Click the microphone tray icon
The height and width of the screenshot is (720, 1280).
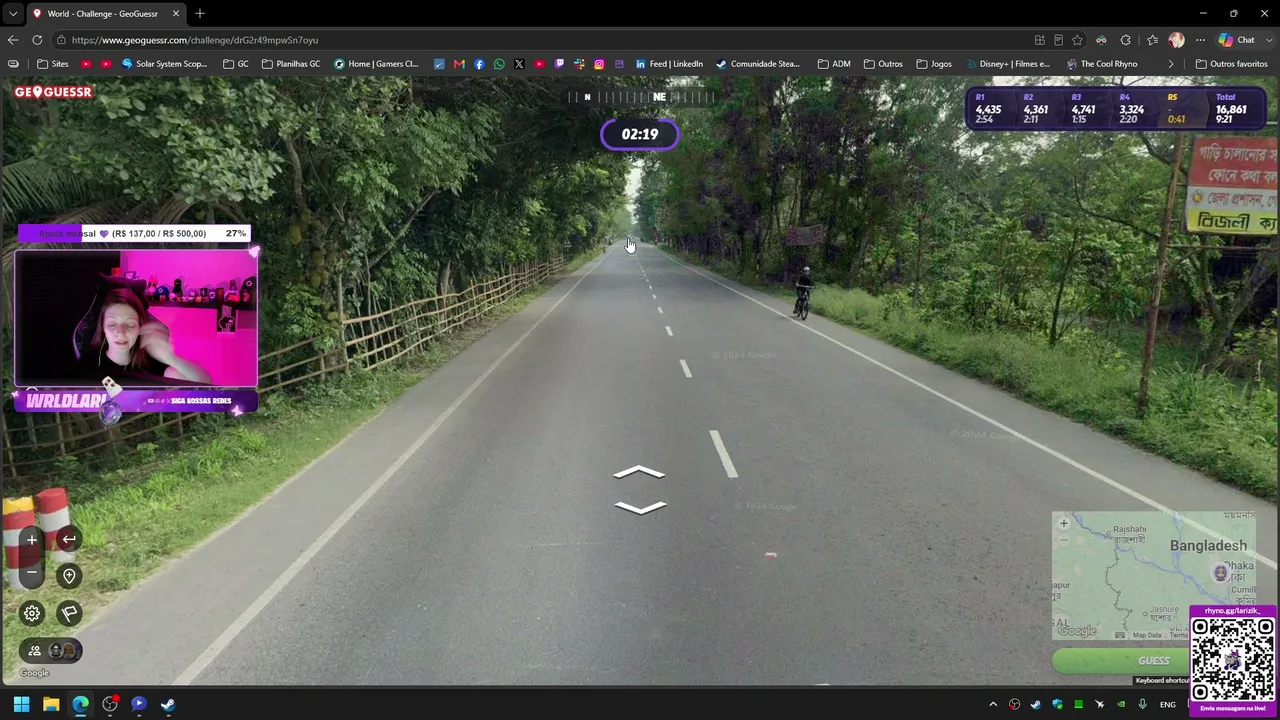[1142, 705]
